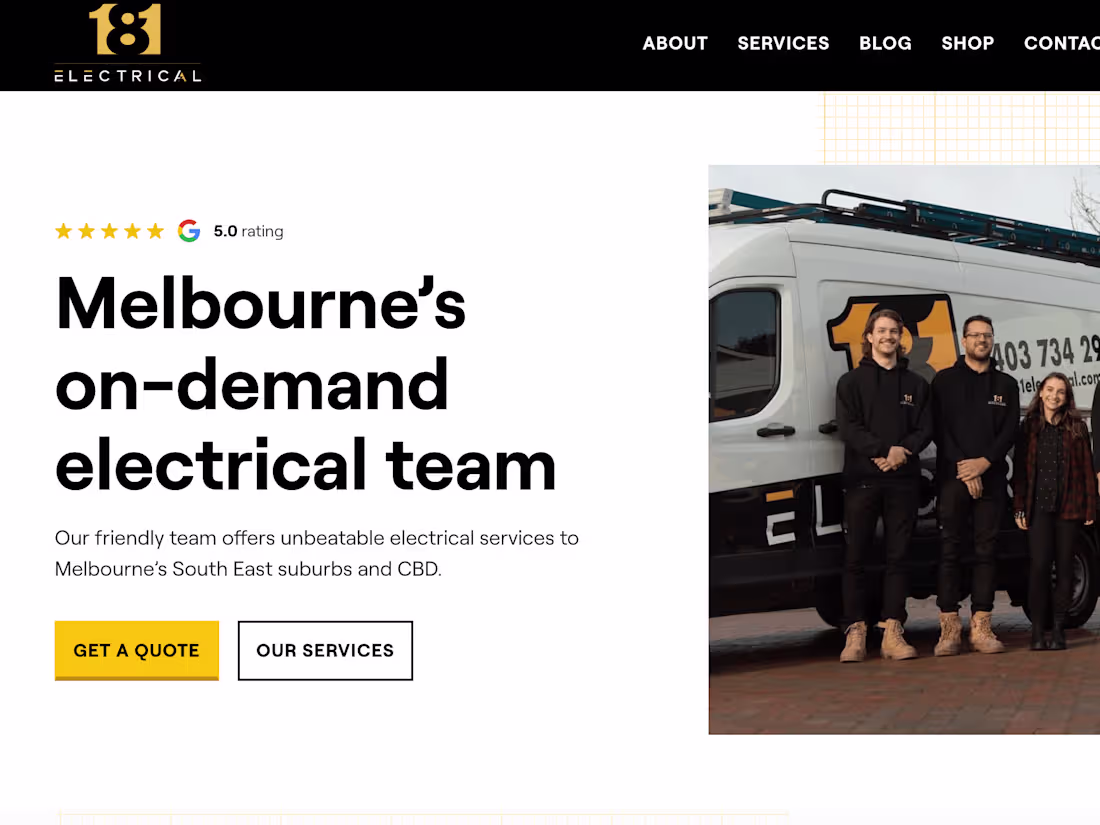
Task: Click the GET A QUOTE button
Action: pos(136,650)
